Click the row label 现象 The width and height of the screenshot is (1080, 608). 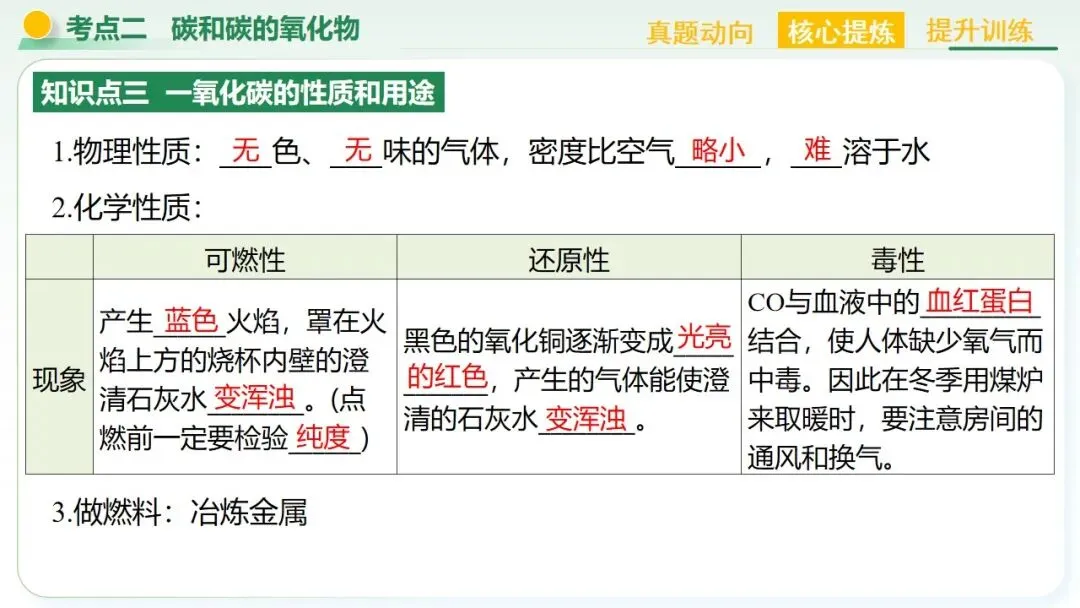click(x=59, y=379)
